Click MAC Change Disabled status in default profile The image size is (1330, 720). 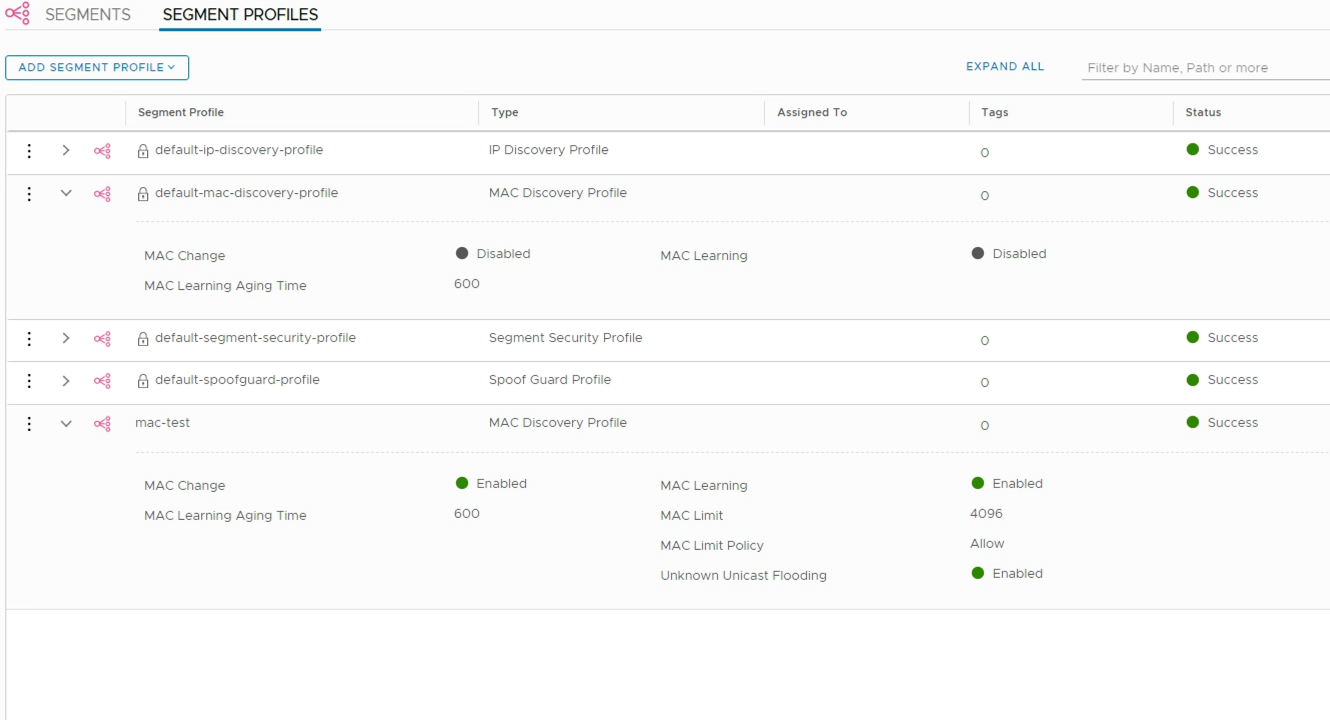[493, 254]
